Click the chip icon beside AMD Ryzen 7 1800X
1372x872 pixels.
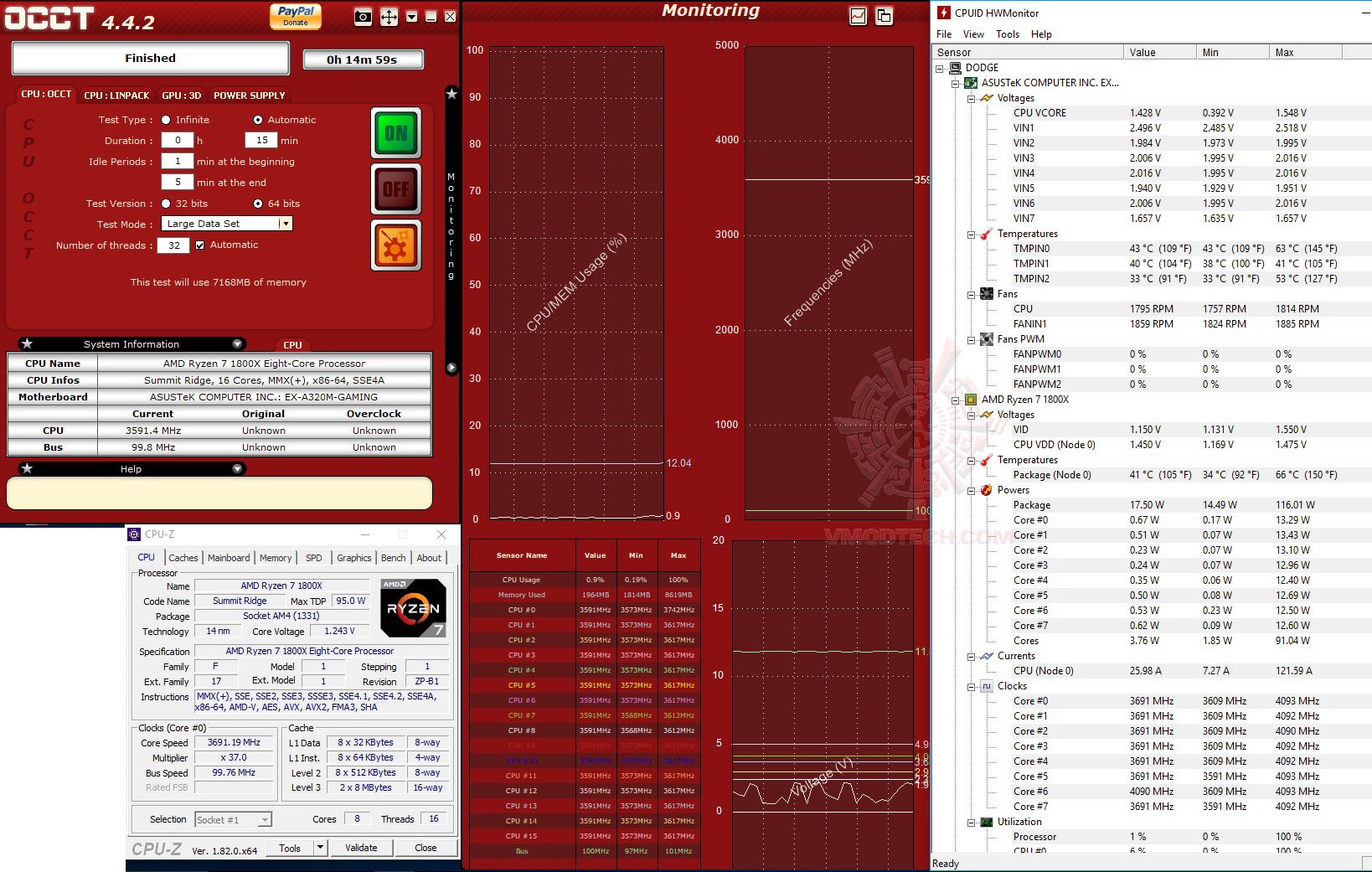tap(971, 400)
